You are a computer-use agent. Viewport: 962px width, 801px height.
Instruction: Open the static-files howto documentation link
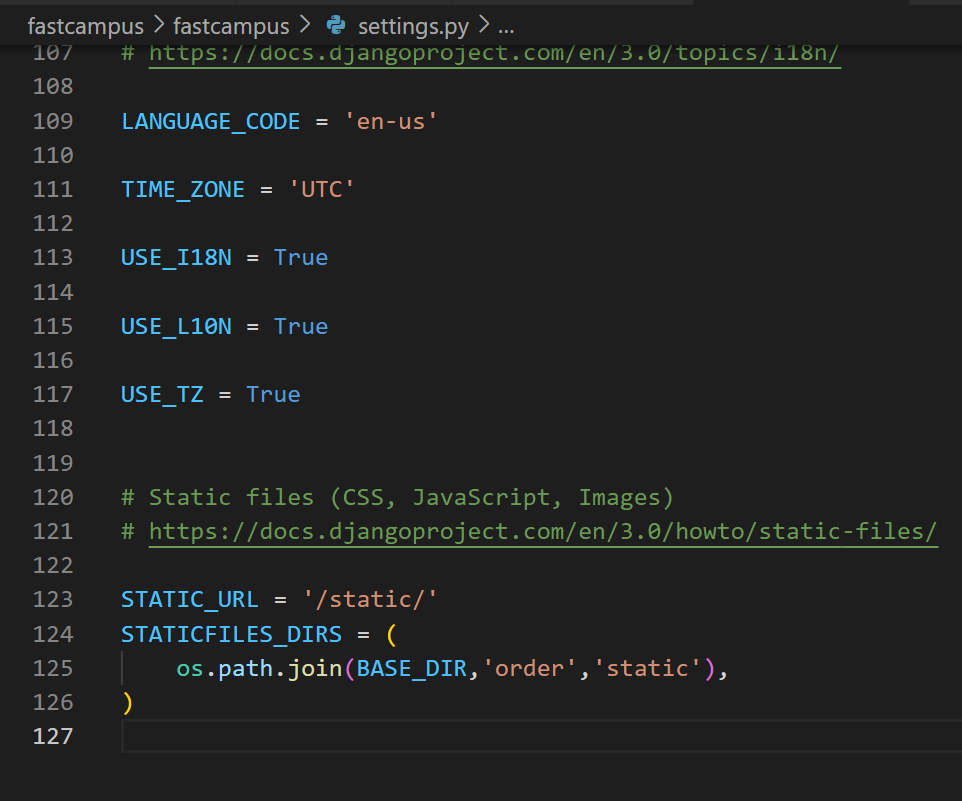click(543, 532)
